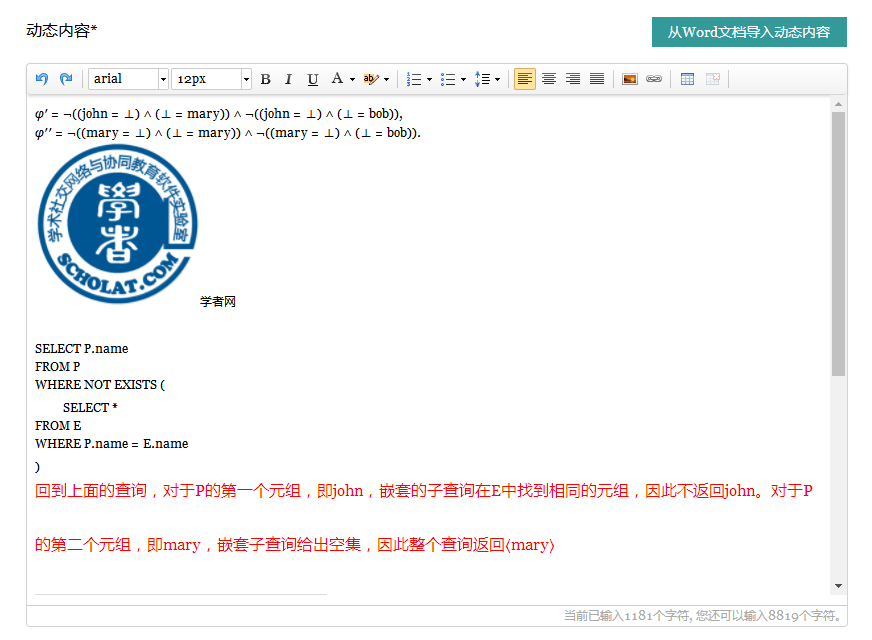This screenshot has height=640, width=872.
Task: Click the undo arrow icon
Action: tap(42, 79)
